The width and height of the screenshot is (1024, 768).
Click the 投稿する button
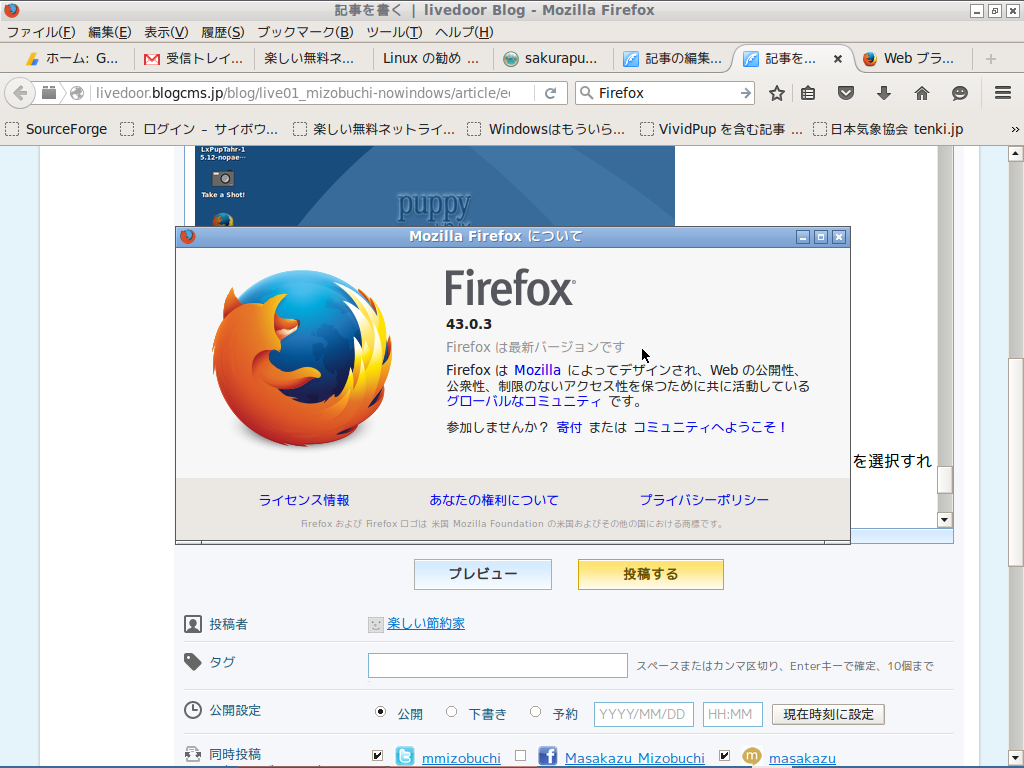[x=650, y=574]
